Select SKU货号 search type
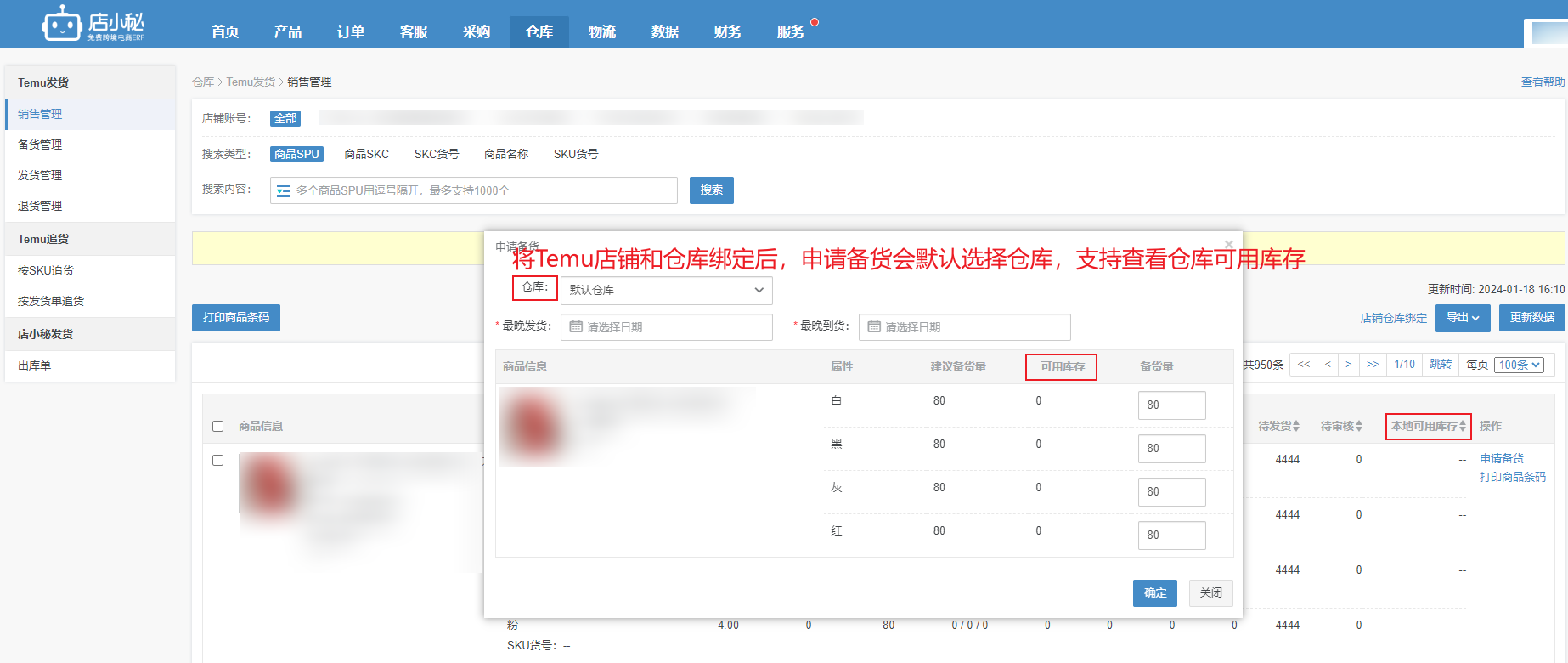Screen dimensions: 1568x663 coord(576,154)
